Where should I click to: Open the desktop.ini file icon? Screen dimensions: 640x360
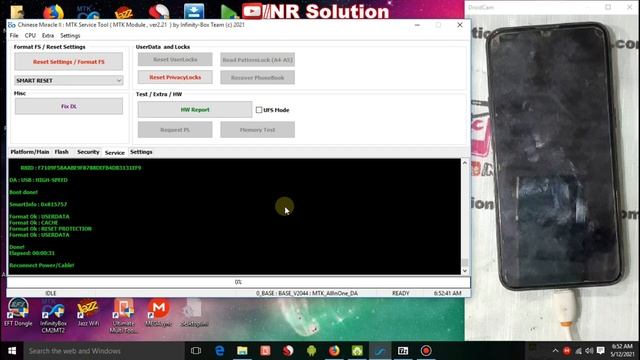pyautogui.click(x=194, y=313)
